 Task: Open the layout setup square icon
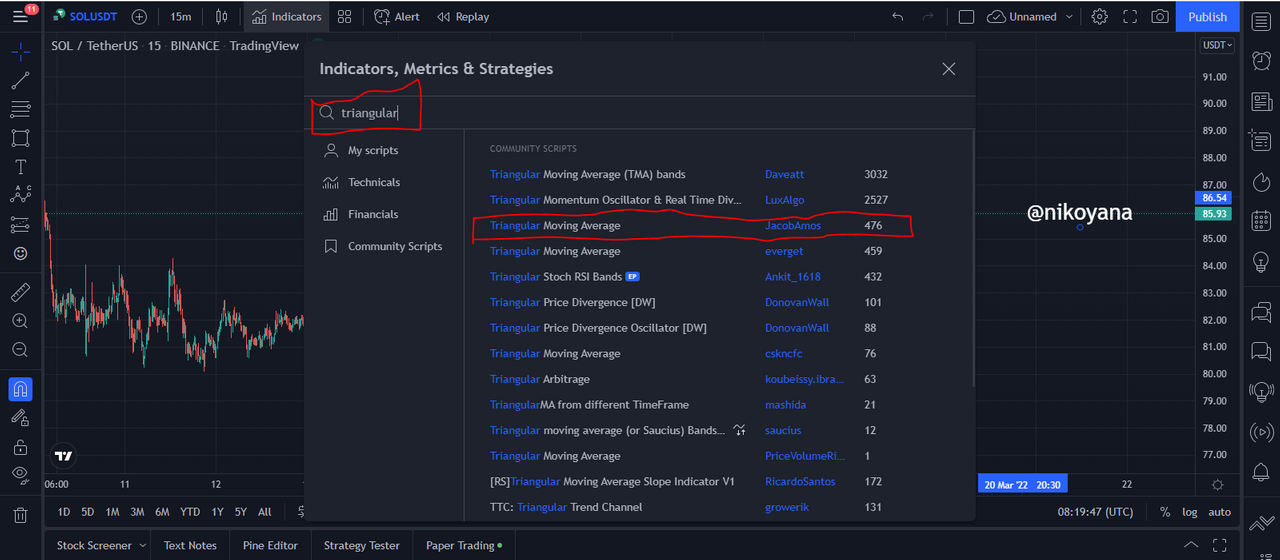[x=966, y=17]
